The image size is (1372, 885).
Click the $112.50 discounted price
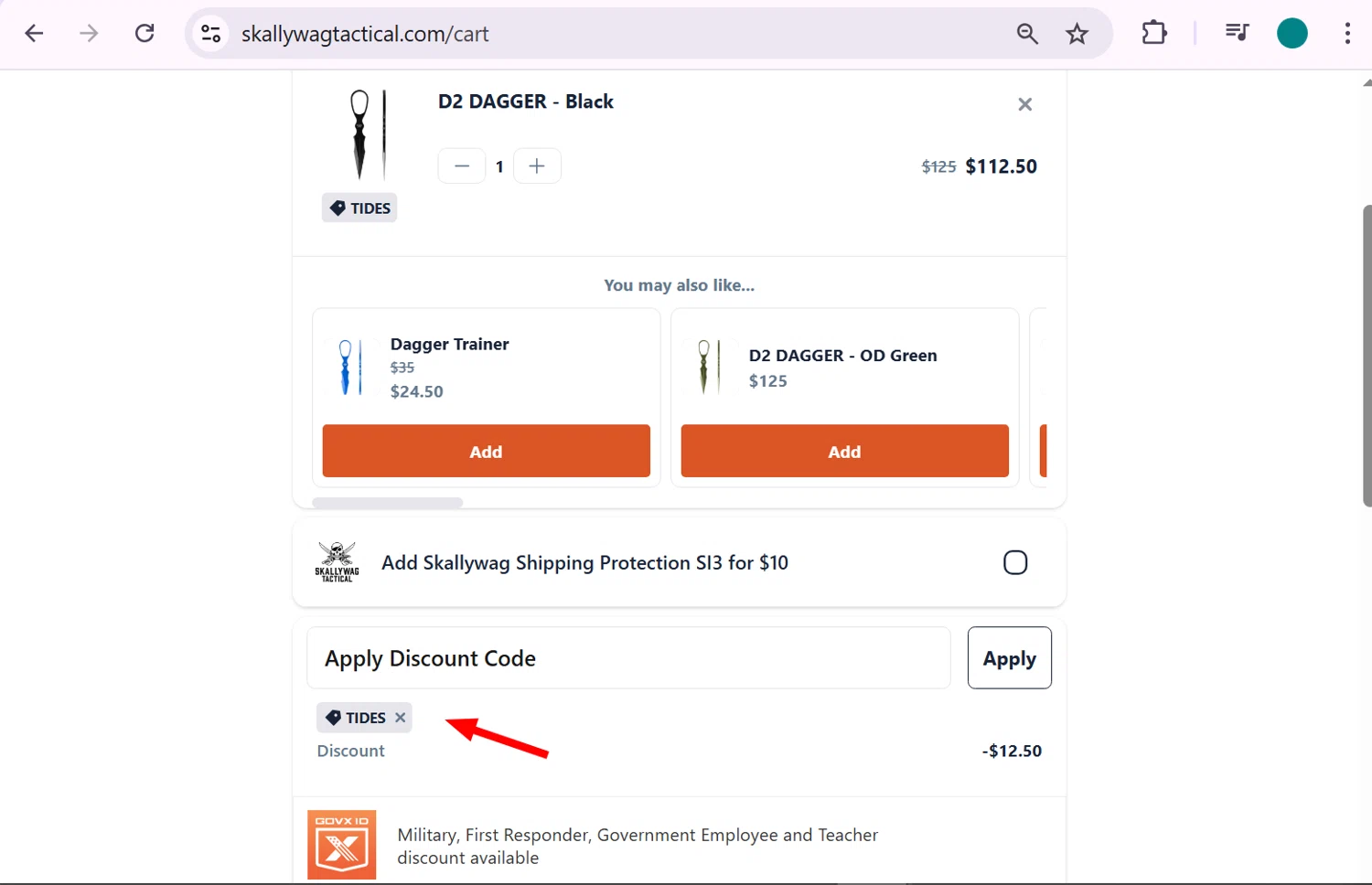coord(1002,166)
